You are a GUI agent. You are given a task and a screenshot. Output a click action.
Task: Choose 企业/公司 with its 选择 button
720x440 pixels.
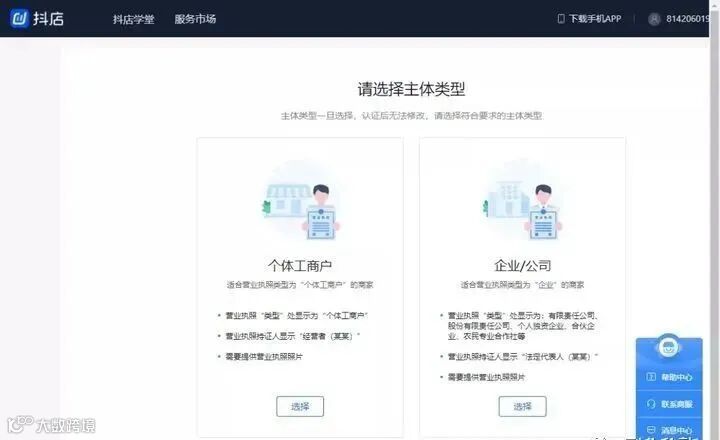point(523,406)
